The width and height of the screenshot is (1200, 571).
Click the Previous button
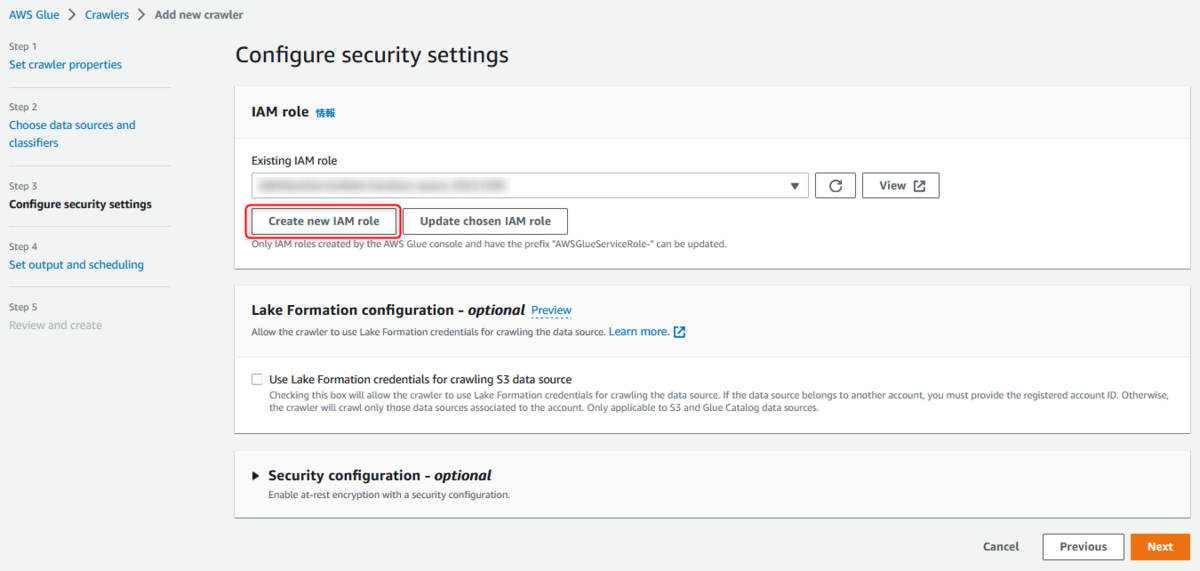click(x=1083, y=547)
